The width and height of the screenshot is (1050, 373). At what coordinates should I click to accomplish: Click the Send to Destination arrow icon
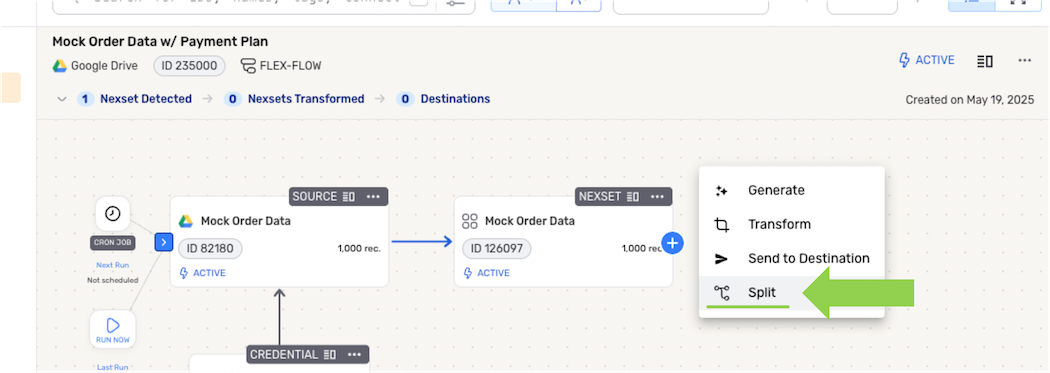click(x=721, y=258)
